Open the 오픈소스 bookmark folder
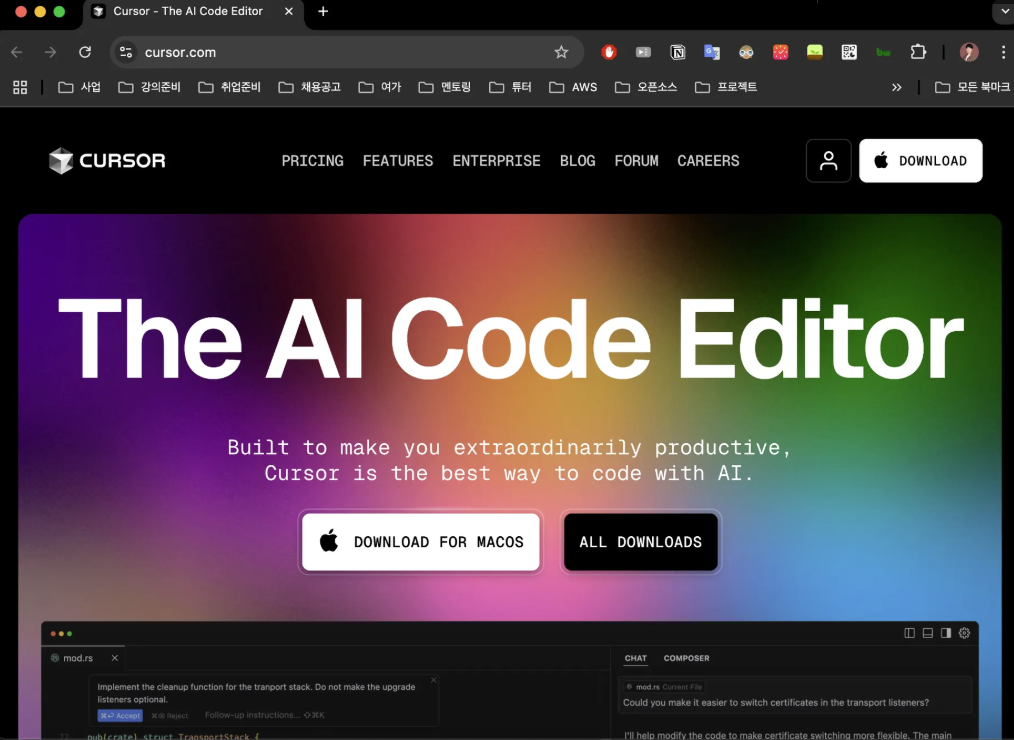Image resolution: width=1014 pixels, height=740 pixels. (x=646, y=87)
